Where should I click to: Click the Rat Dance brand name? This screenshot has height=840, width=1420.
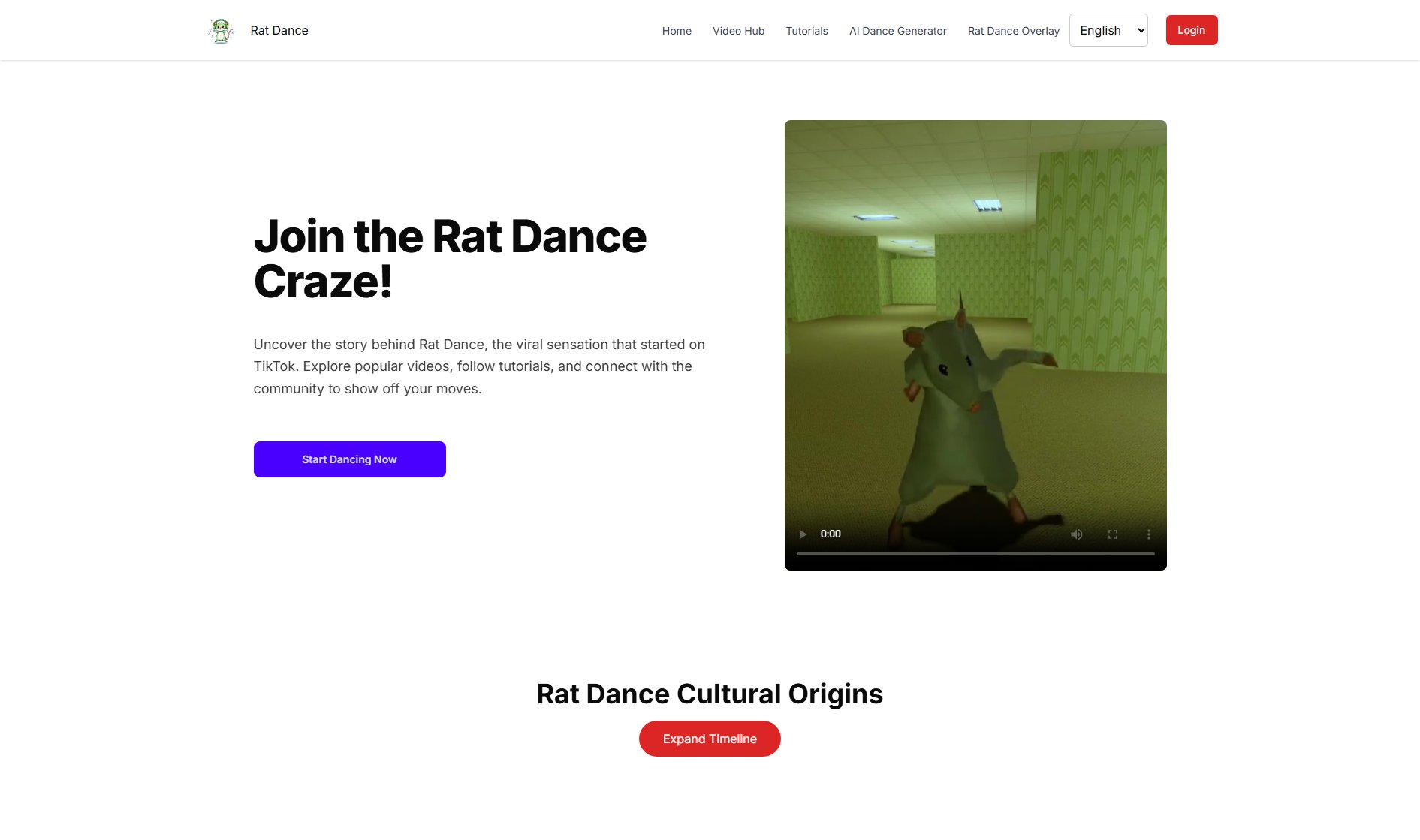tap(279, 31)
